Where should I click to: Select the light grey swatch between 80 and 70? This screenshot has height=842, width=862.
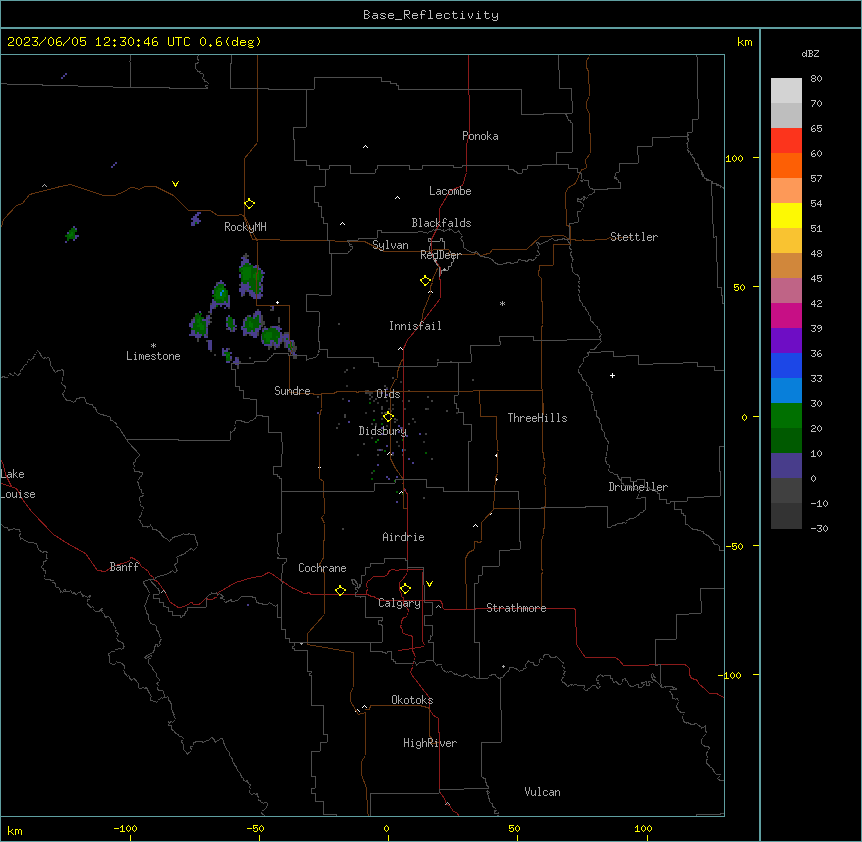coord(786,91)
